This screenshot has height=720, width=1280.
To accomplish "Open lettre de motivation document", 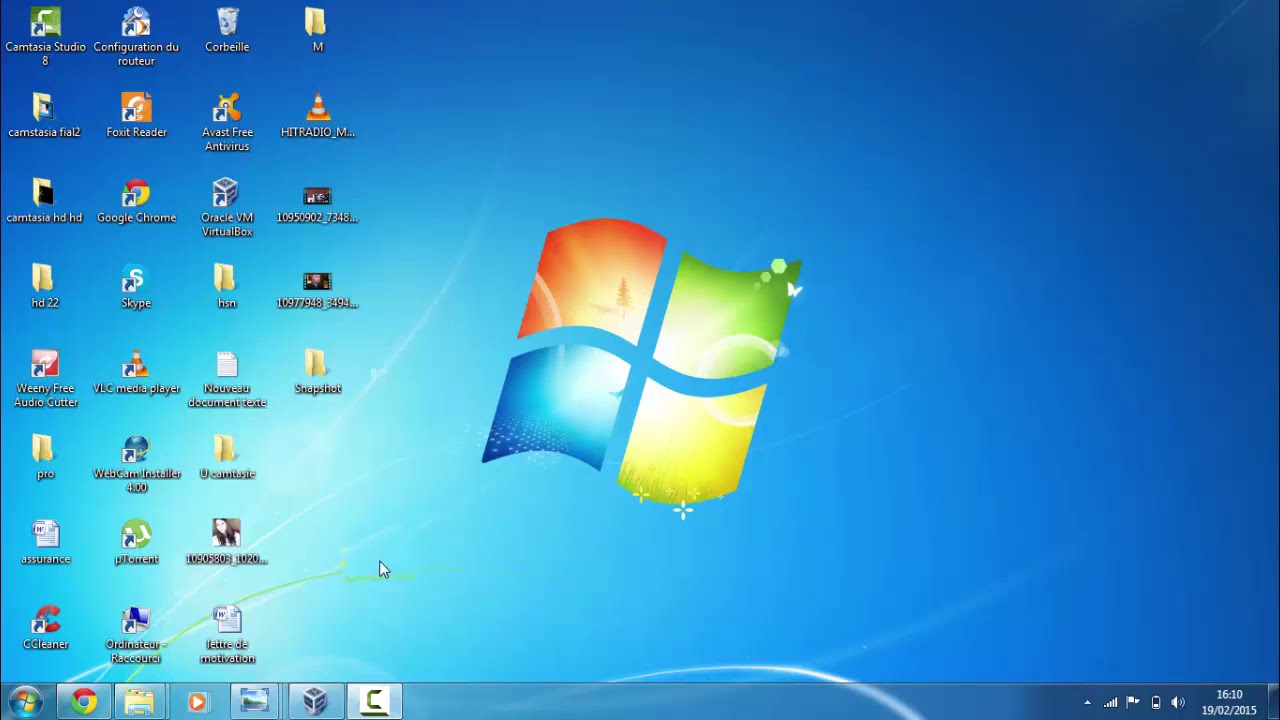I will coord(227,635).
